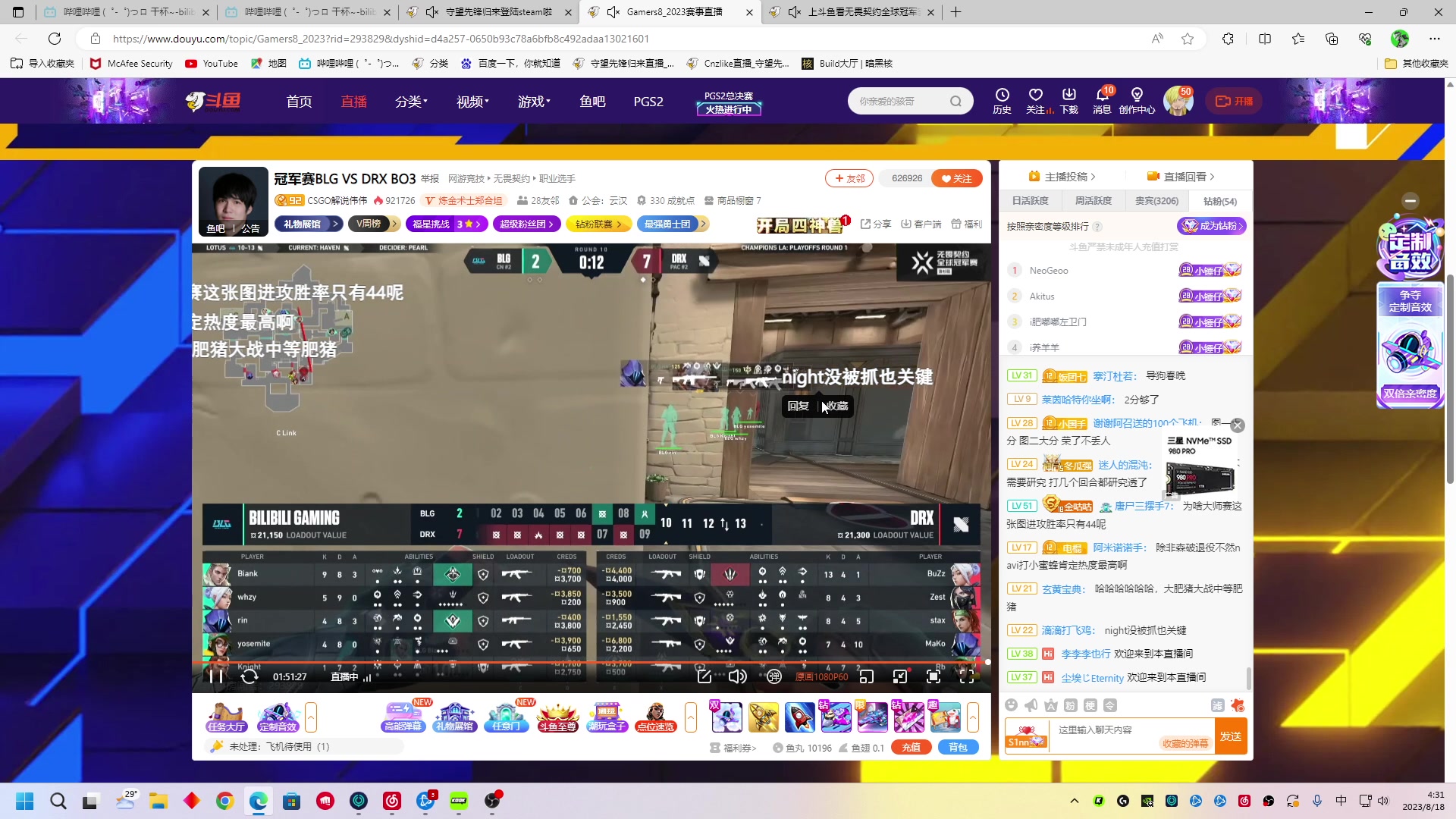Screen dimensions: 1456x819
Task: Switch video quality from 原画1080P60
Action: [x=821, y=676]
